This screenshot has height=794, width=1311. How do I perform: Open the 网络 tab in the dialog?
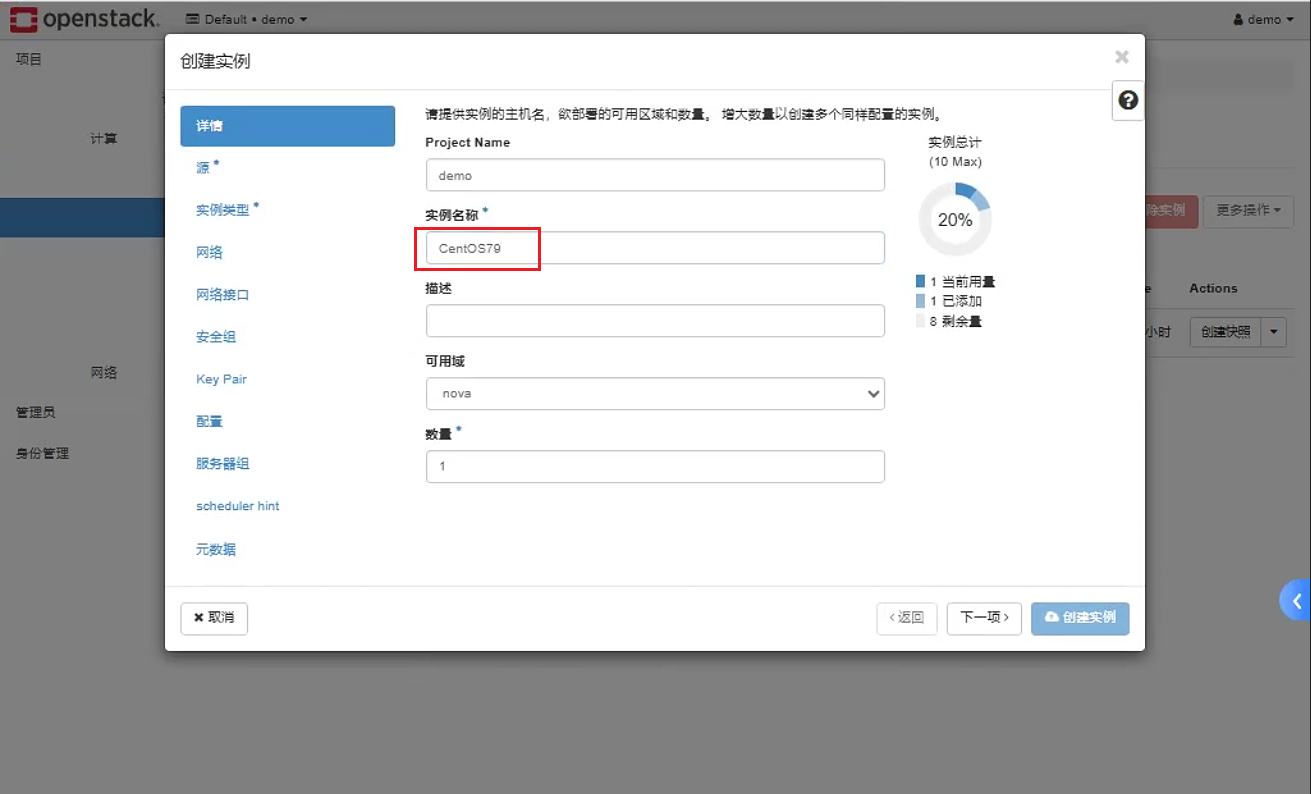pyautogui.click(x=210, y=252)
